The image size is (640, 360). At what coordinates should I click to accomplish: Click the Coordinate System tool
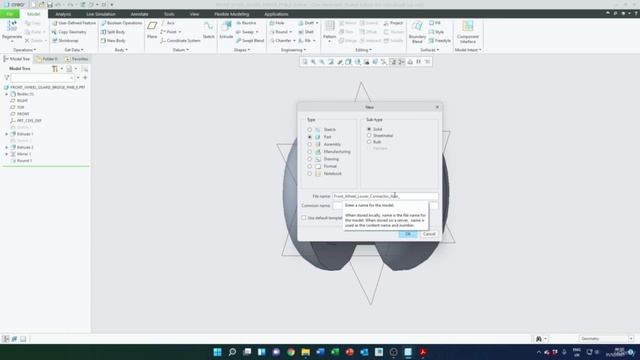[180, 41]
